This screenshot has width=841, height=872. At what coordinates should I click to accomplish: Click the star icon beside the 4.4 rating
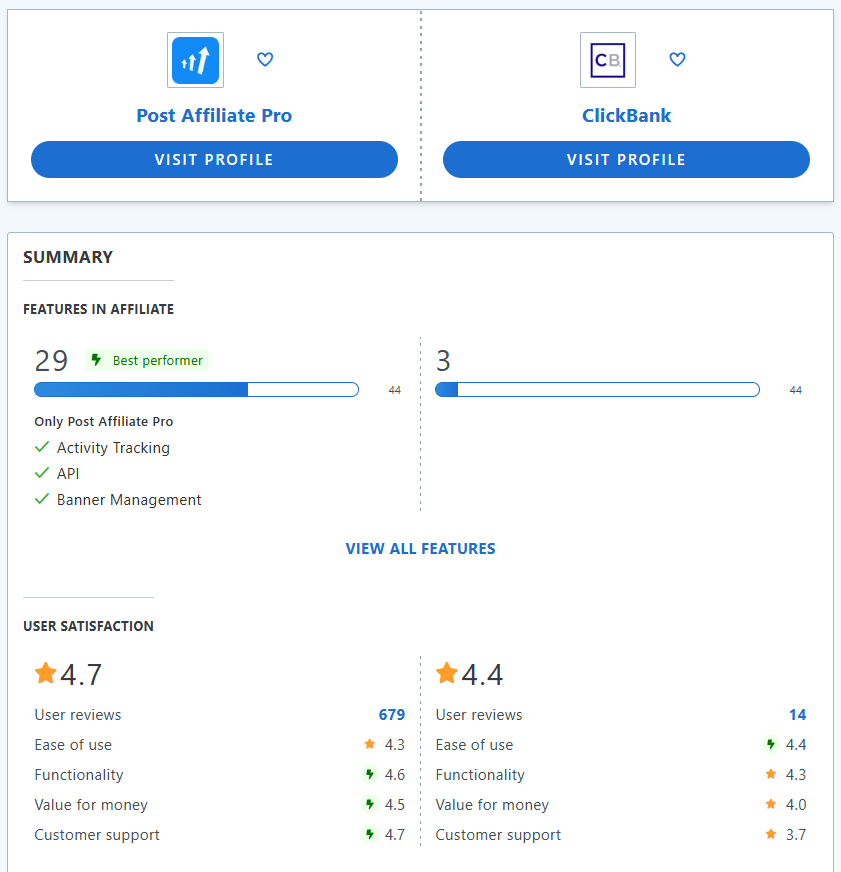[447, 673]
